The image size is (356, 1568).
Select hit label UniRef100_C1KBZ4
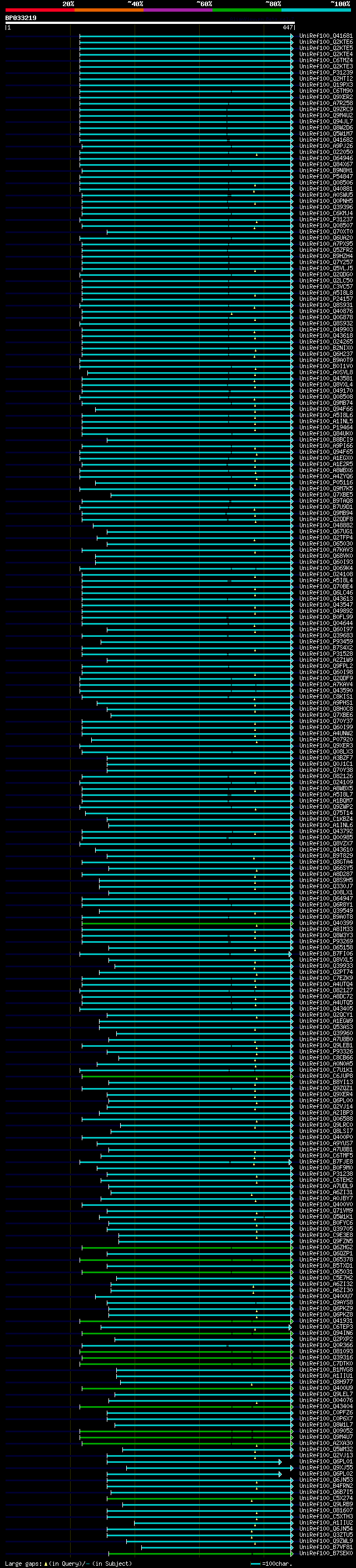[325, 819]
